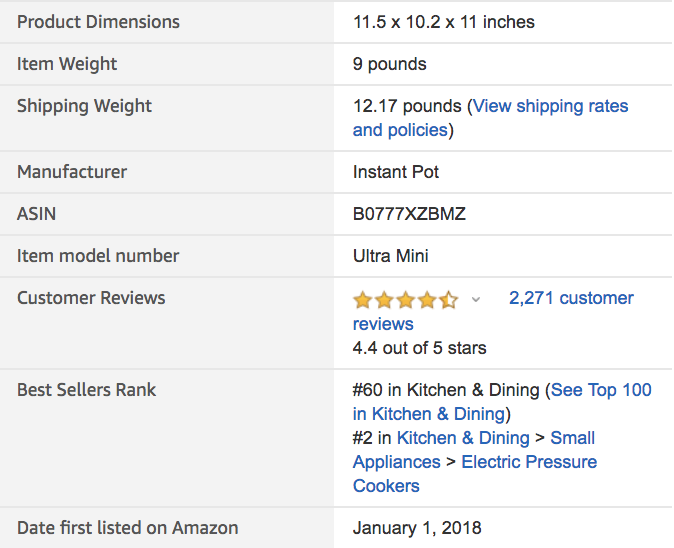Click the Customer Reviews row label

pos(91,298)
